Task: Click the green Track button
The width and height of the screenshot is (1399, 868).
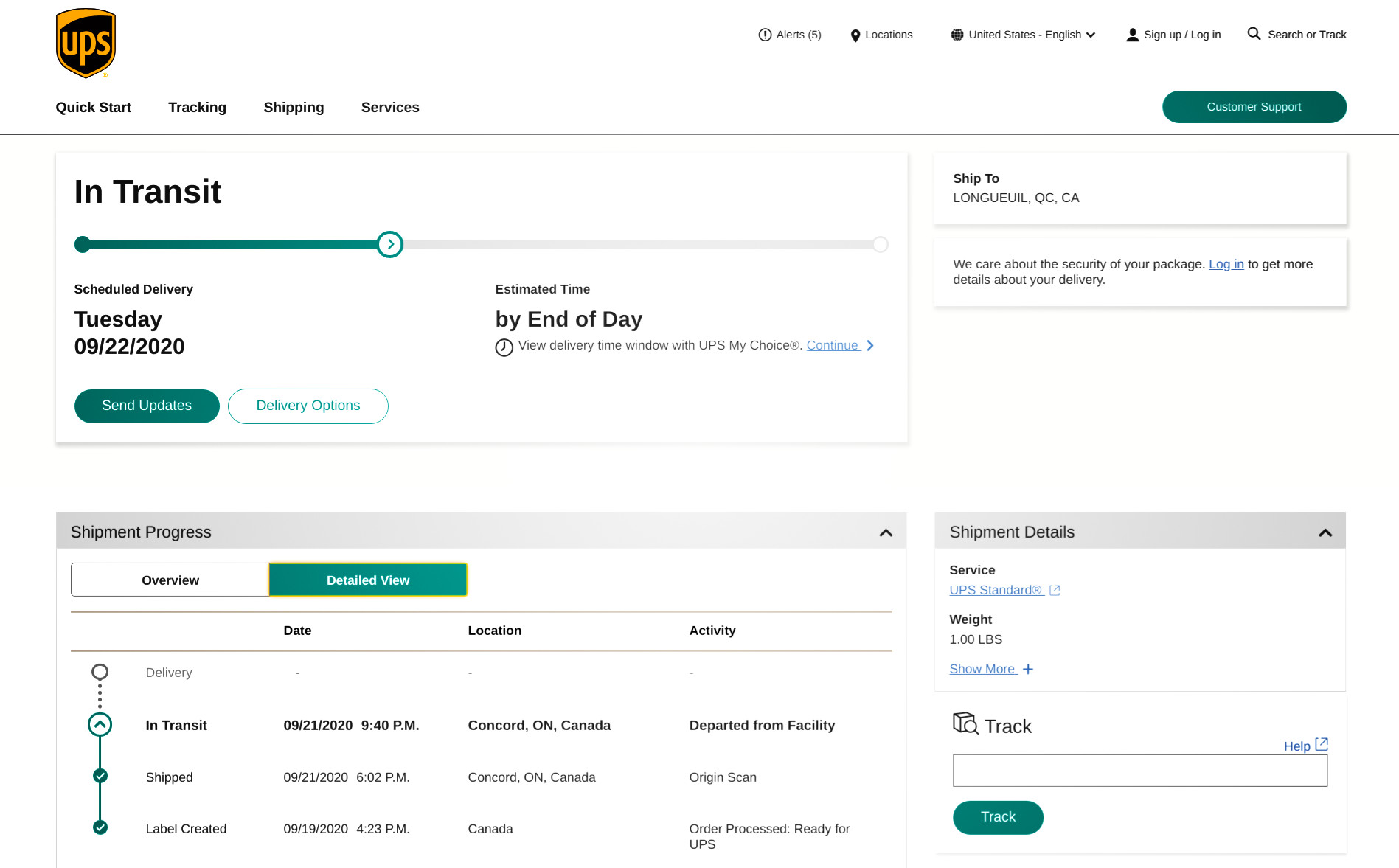Action: pyautogui.click(x=998, y=817)
